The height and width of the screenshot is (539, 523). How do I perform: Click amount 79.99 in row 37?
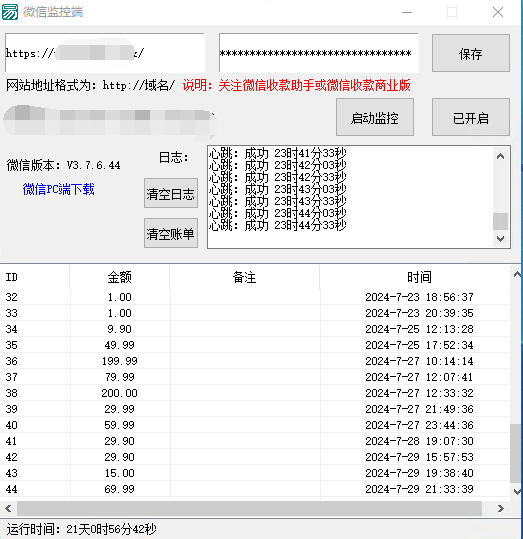coord(119,377)
